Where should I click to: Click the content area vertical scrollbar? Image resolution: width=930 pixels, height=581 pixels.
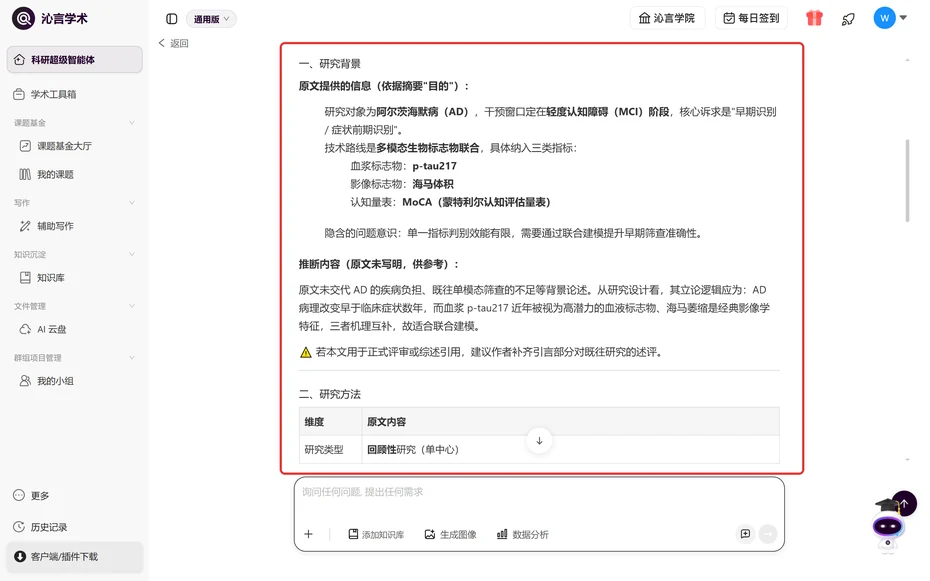click(907, 181)
